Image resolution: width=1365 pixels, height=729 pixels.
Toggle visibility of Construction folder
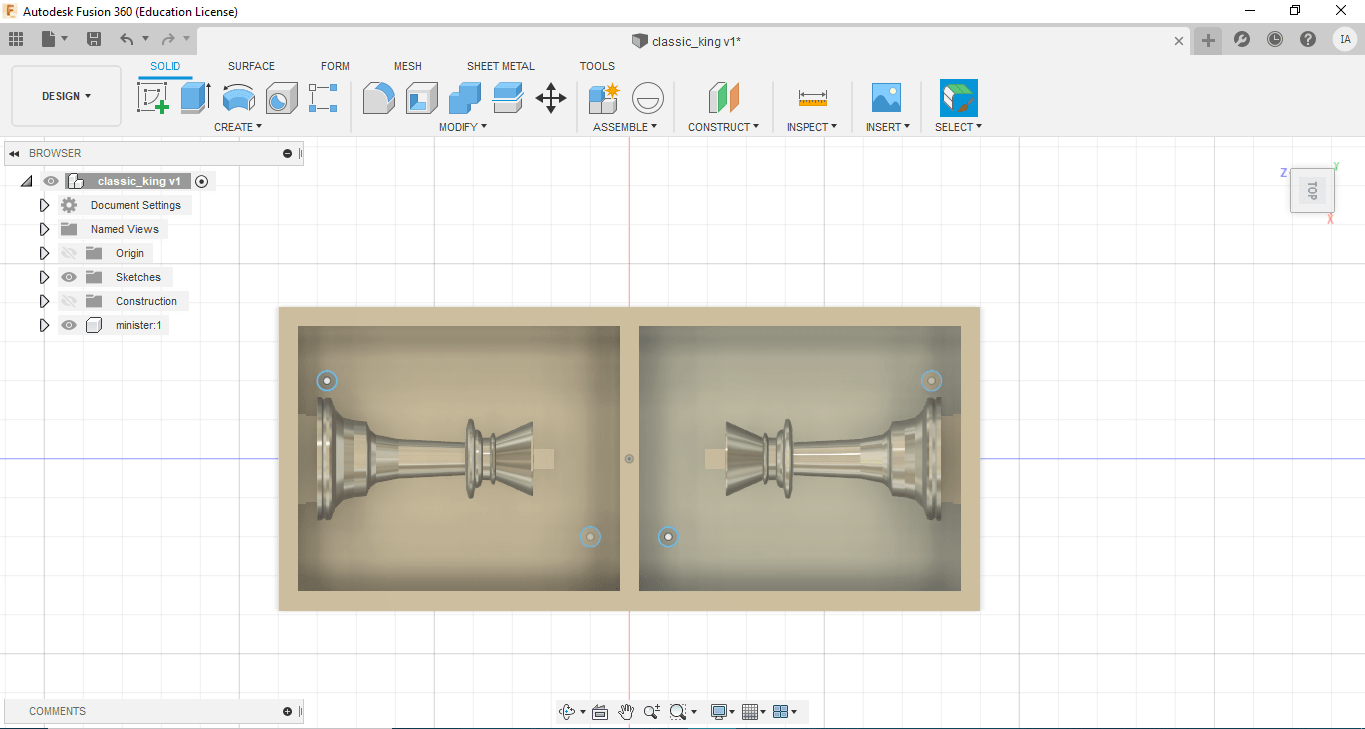pos(69,301)
